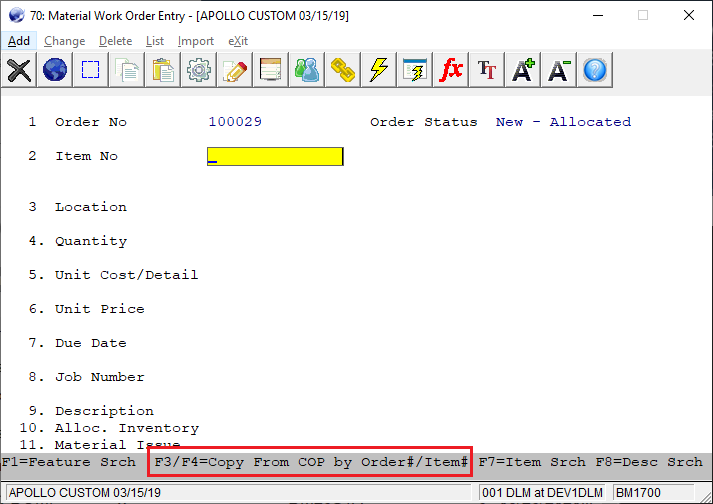713x504 pixels.
Task: Open the List menu
Action: pos(155,41)
